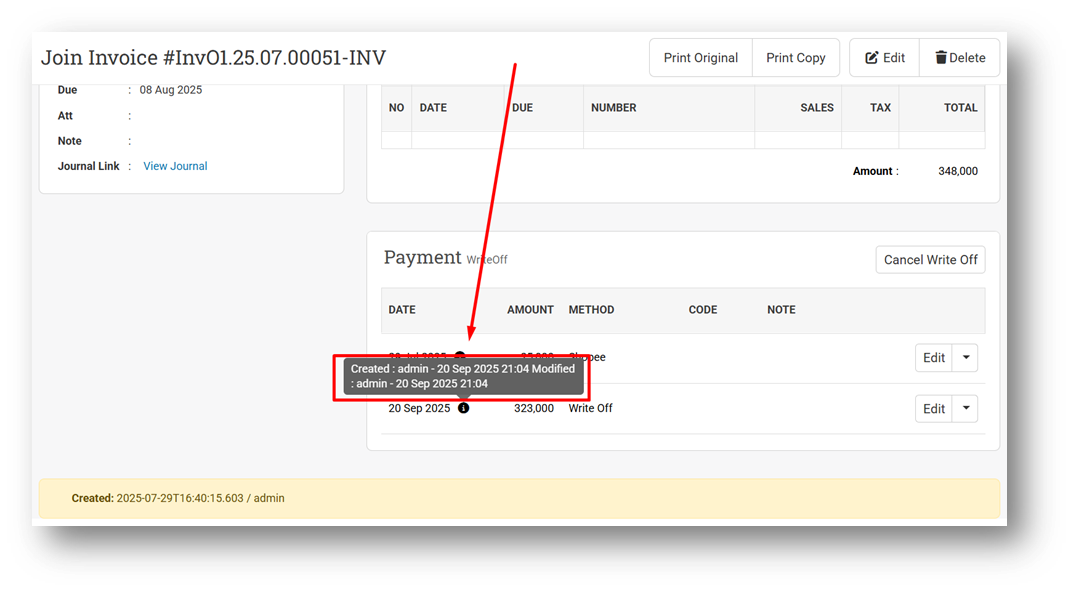Image resolution: width=1072 pixels, height=591 pixels.
Task: Click the TAX column header
Action: (x=881, y=107)
